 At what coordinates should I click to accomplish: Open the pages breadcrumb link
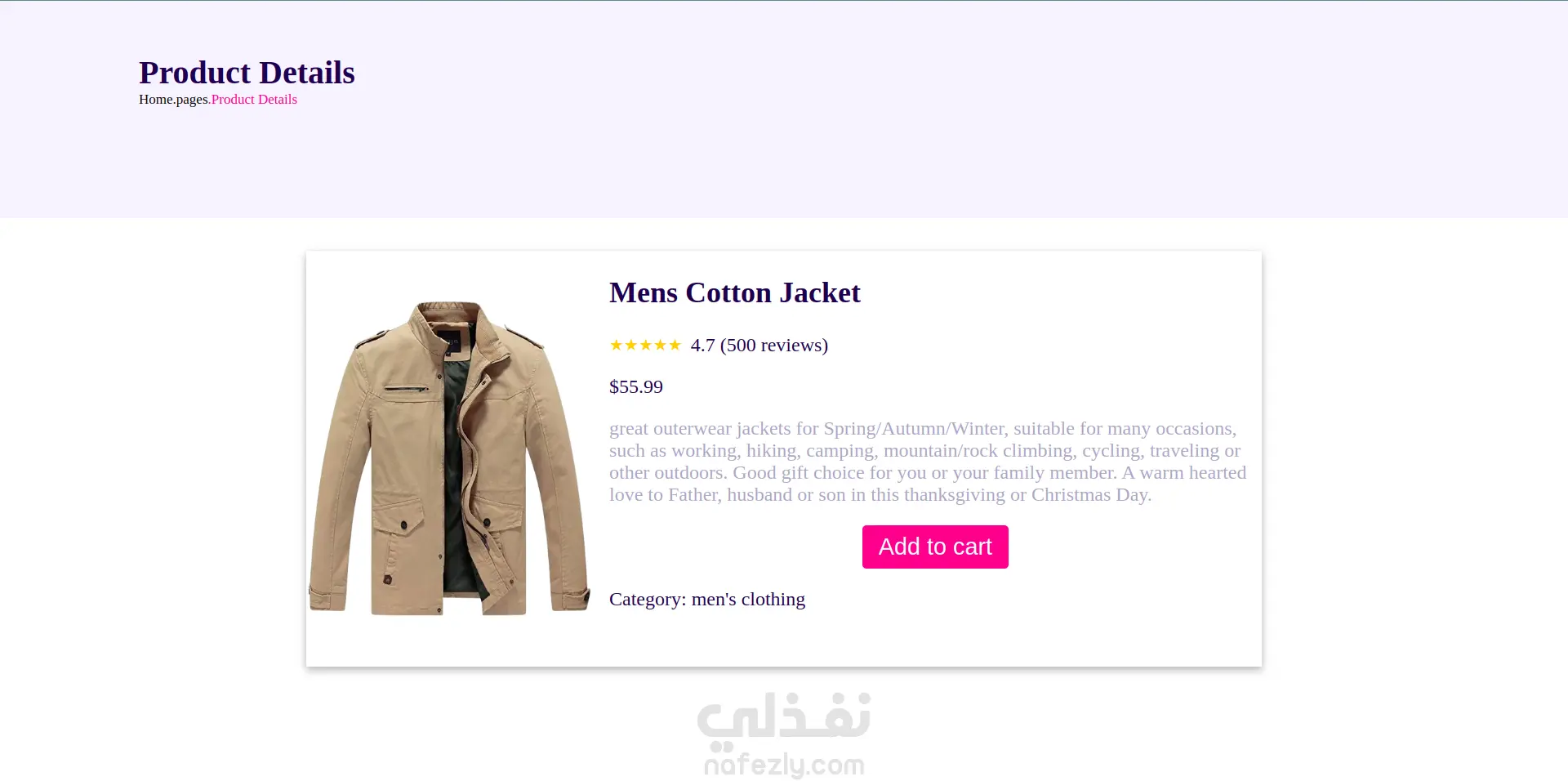[x=192, y=100]
